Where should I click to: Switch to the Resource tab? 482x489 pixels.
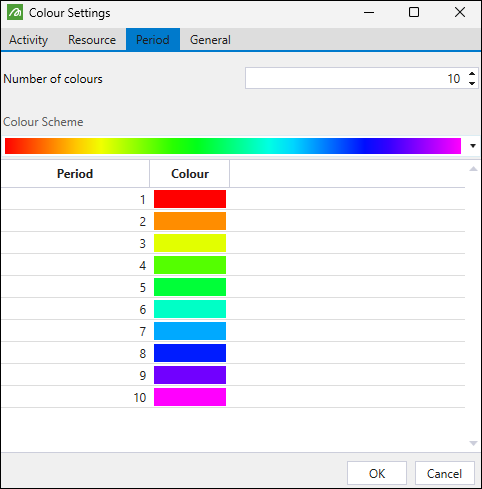click(x=92, y=40)
